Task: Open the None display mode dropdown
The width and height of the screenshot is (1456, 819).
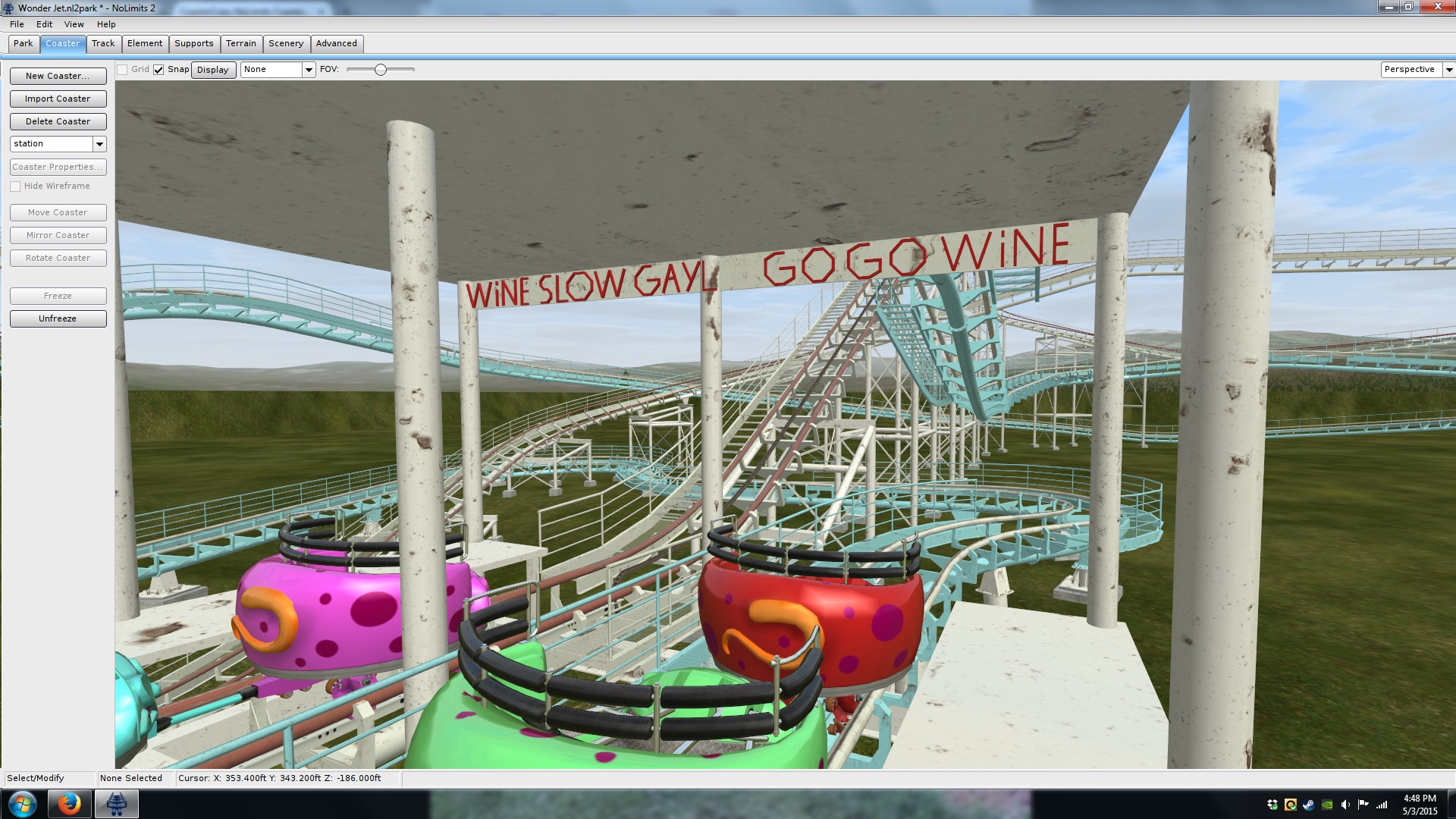Action: coord(309,70)
